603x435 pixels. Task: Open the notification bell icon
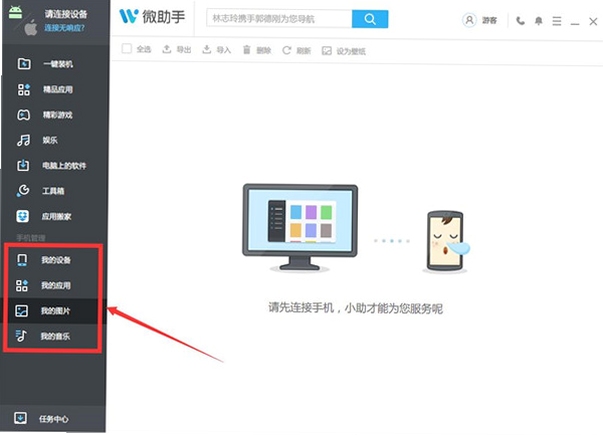coord(539,21)
